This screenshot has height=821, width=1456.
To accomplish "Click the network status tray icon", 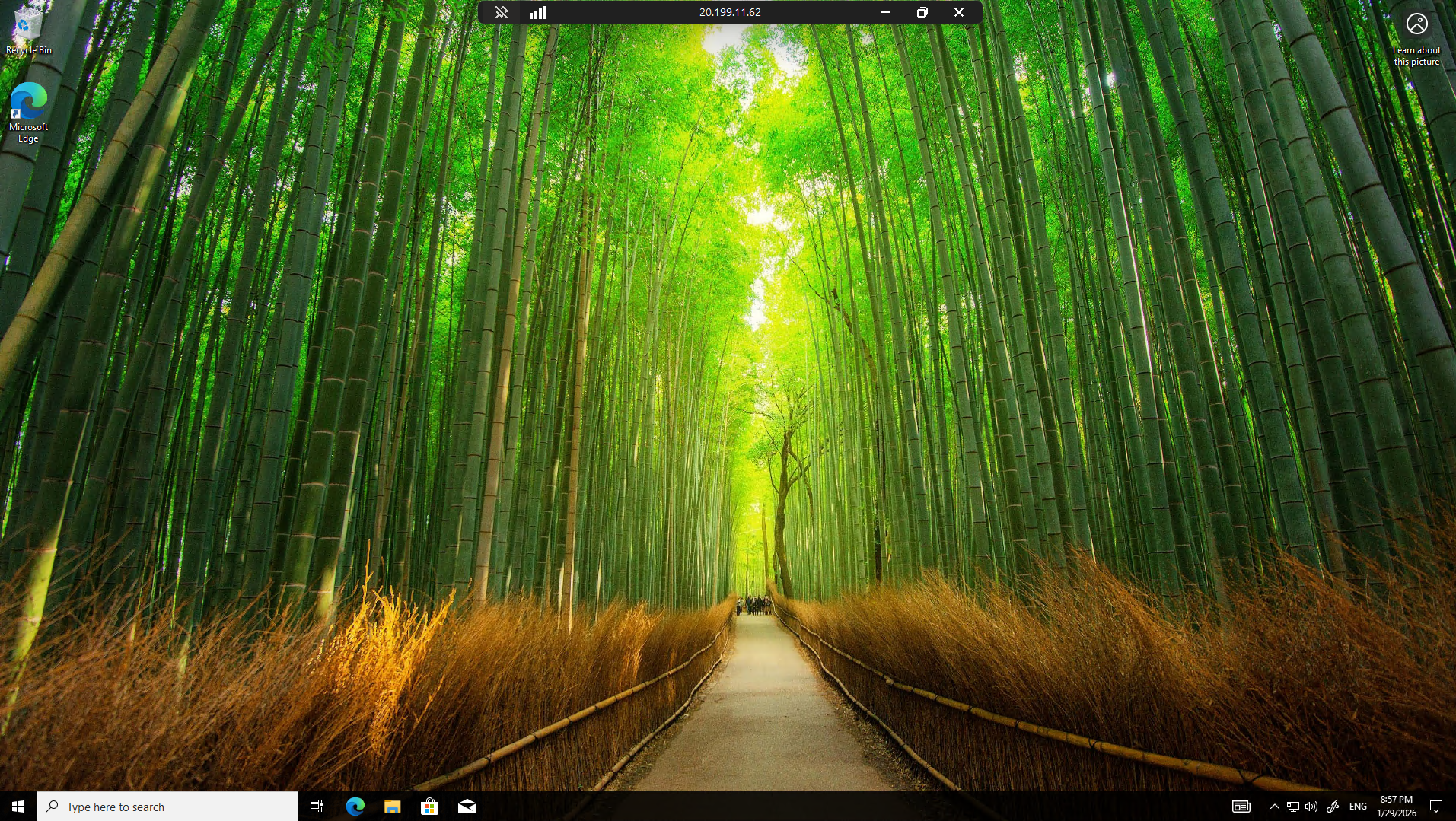I will pos(1292,806).
